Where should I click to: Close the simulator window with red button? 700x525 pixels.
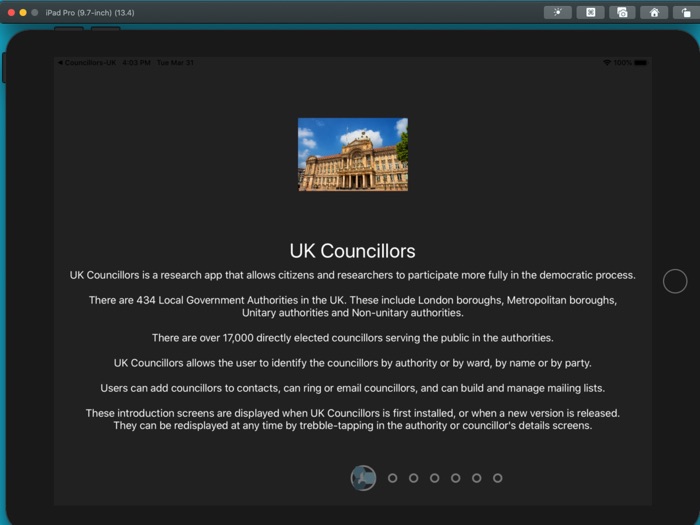pos(11,12)
